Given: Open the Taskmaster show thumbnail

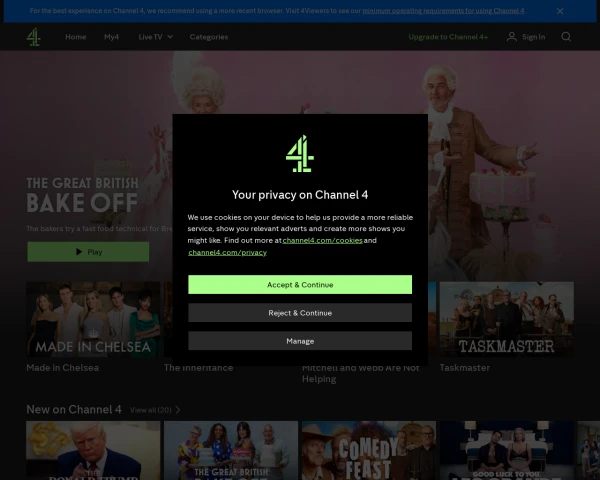Looking at the screenshot, I should [x=506, y=320].
